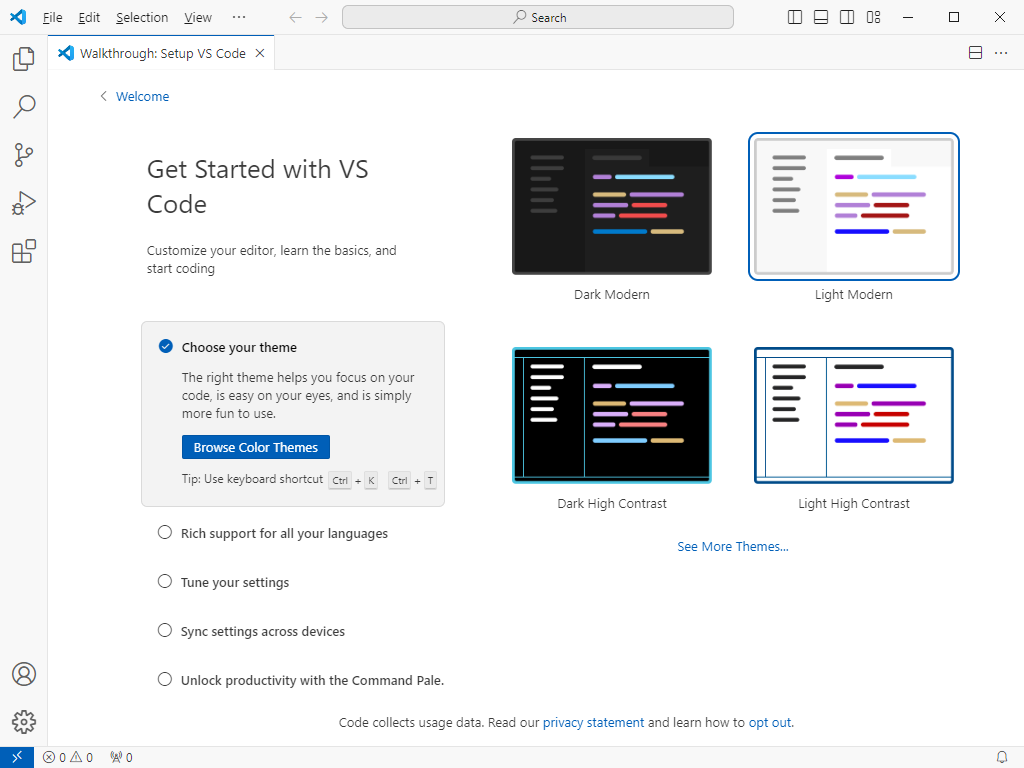Select Dark High Contrast theme thumbnail
The image size is (1024, 768).
click(612, 415)
